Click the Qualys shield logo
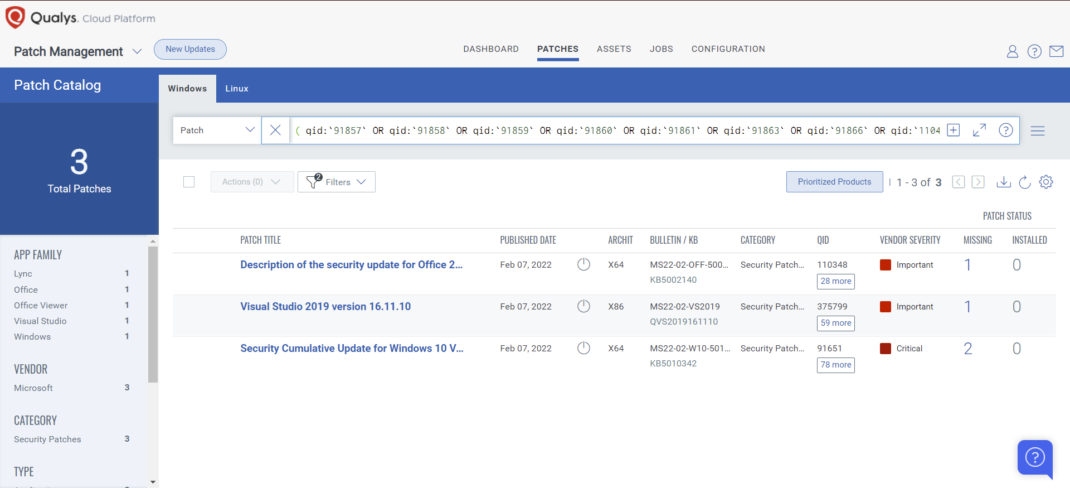Viewport: 1070px width, 488px height. (15, 18)
